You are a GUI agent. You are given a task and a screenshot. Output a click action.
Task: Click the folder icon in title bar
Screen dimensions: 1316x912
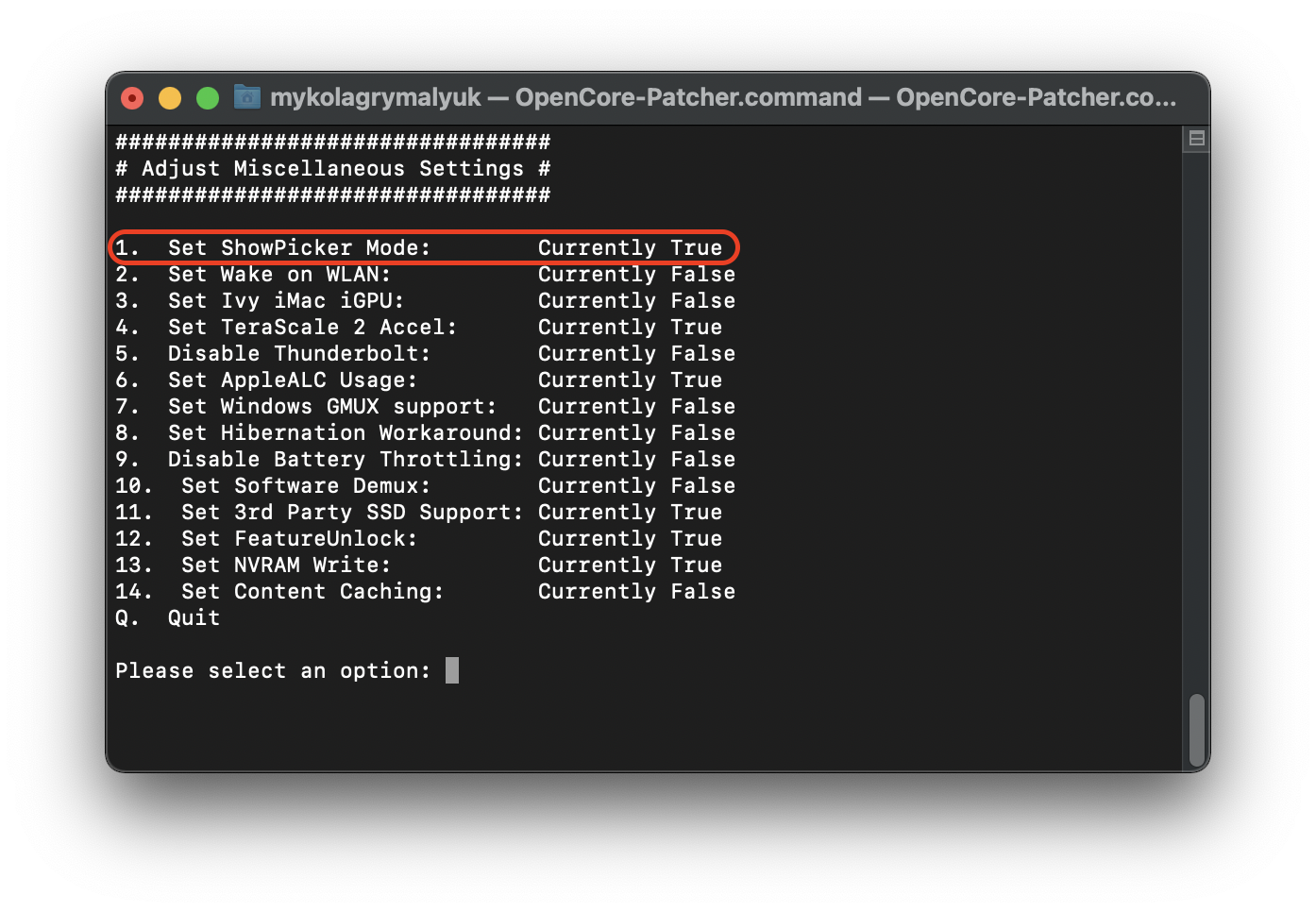[247, 97]
